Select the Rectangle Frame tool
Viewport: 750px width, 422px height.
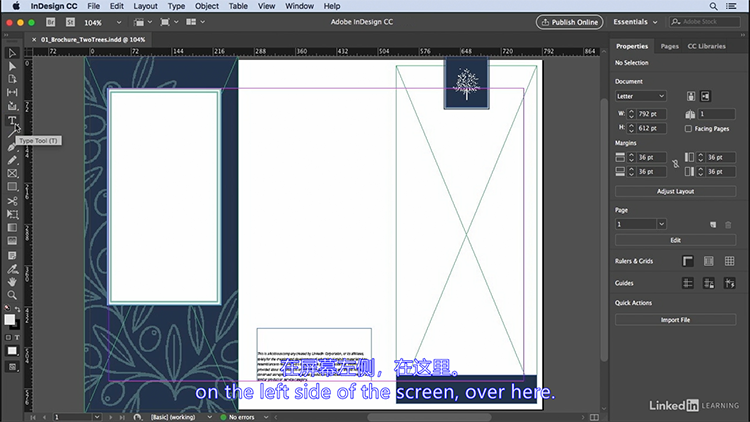pyautogui.click(x=12, y=174)
